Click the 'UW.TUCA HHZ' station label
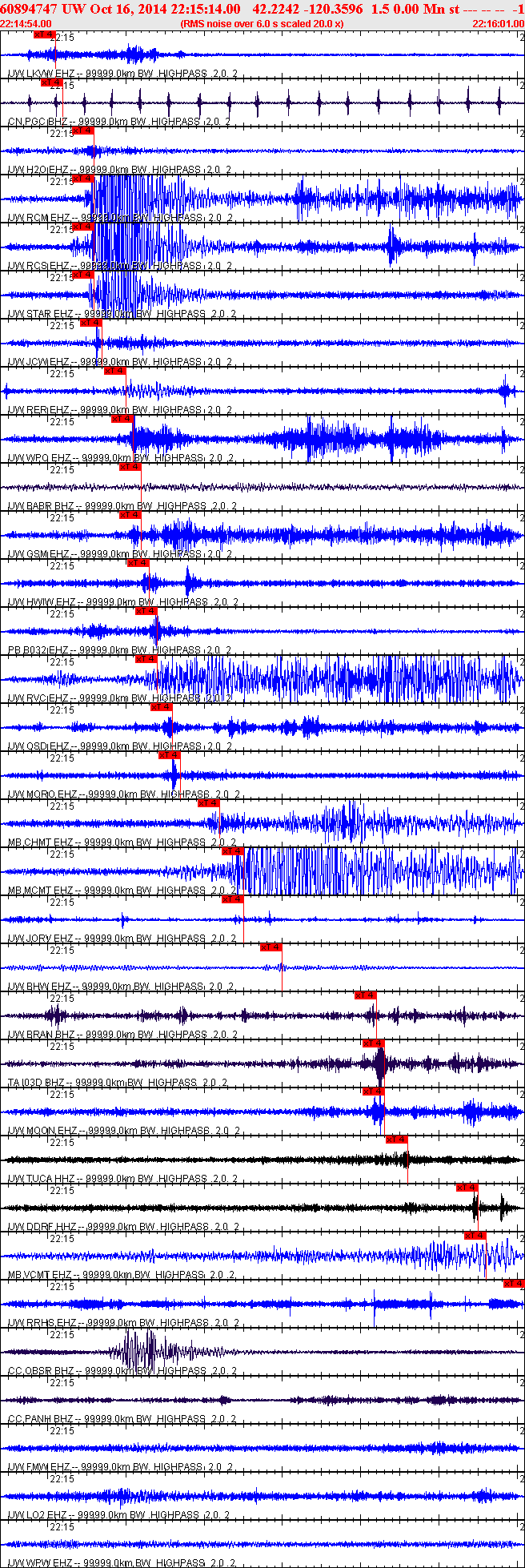Image resolution: width=525 pixels, height=1568 pixels. click(42, 1179)
